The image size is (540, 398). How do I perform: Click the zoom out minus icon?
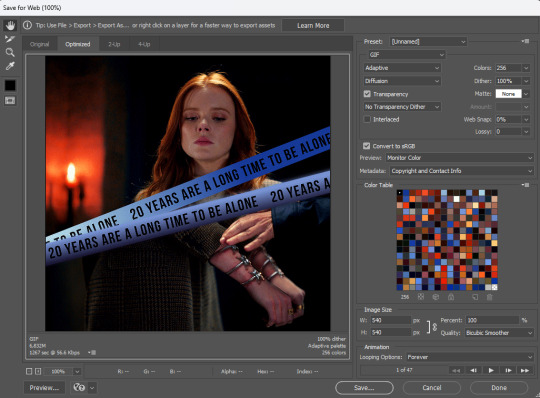point(29,371)
